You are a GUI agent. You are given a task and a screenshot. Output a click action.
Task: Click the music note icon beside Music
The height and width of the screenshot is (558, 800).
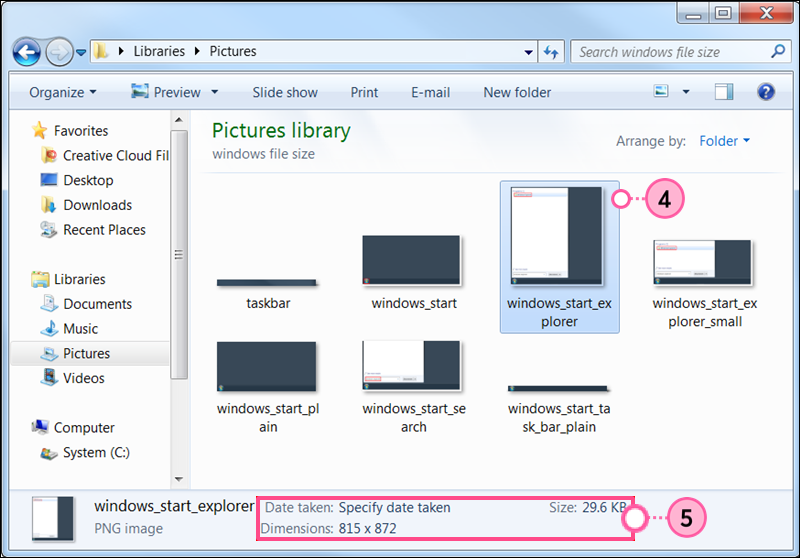49,328
